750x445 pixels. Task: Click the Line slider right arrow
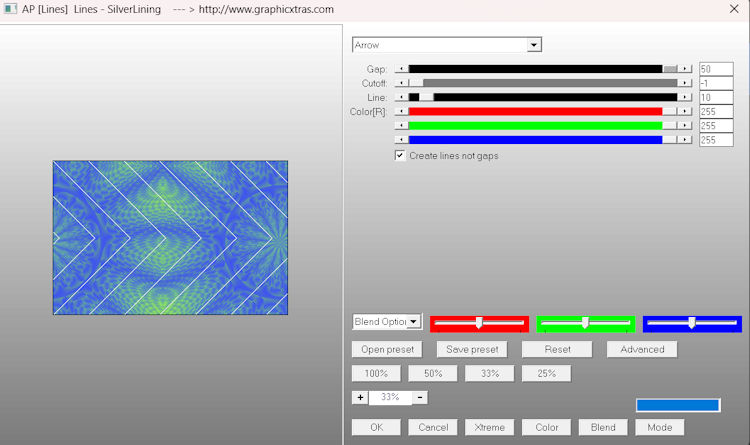[x=684, y=97]
